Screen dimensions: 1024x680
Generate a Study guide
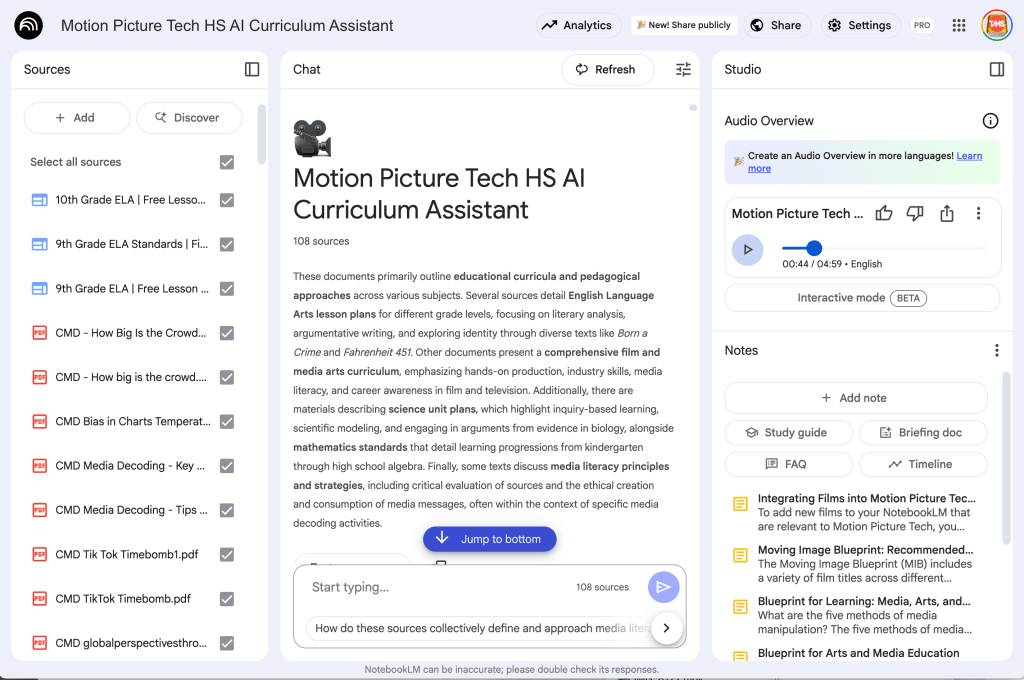(x=788, y=433)
